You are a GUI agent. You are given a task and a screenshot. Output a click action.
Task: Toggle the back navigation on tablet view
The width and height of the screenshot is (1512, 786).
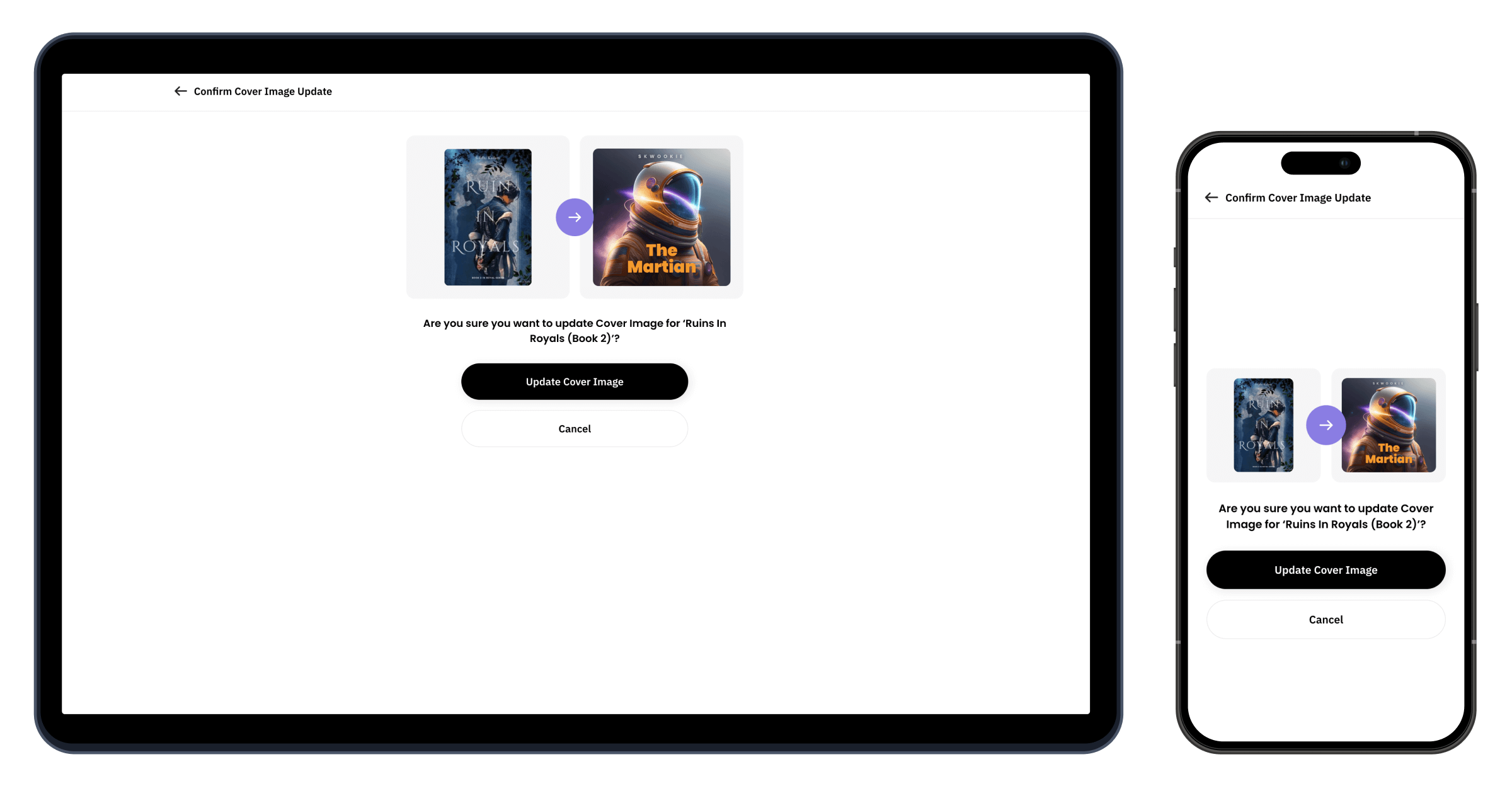(179, 91)
